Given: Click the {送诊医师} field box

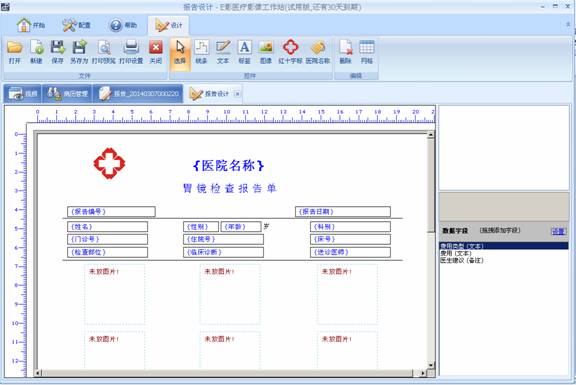Looking at the screenshot, I should pyautogui.click(x=350, y=252).
